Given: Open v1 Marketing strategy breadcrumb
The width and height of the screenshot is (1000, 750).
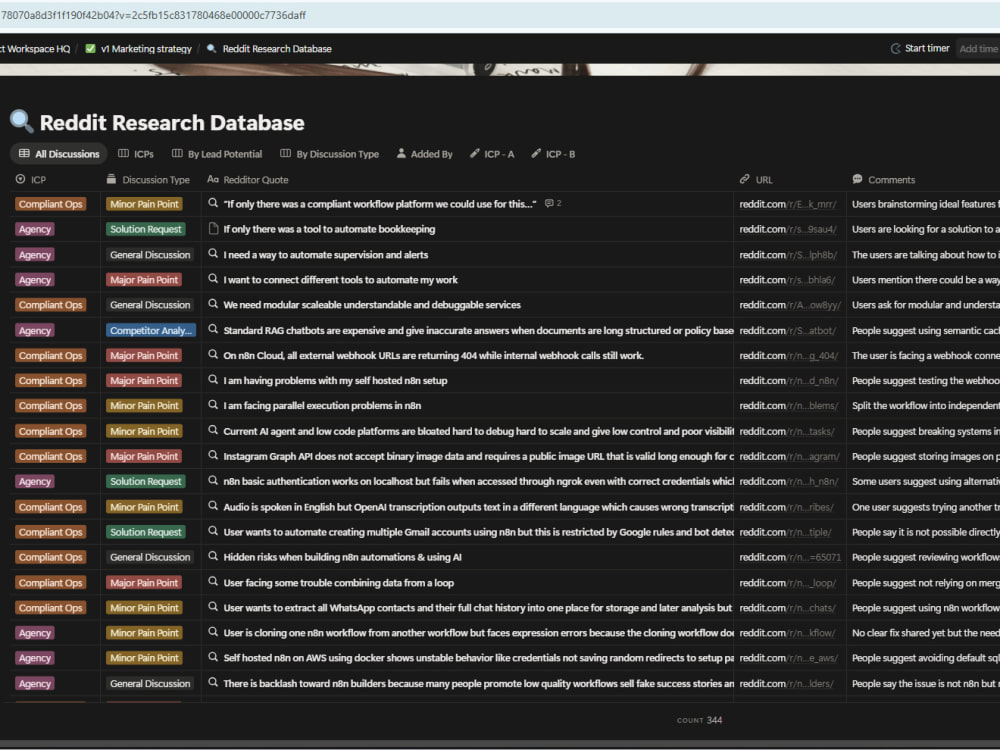Looking at the screenshot, I should (138, 48).
